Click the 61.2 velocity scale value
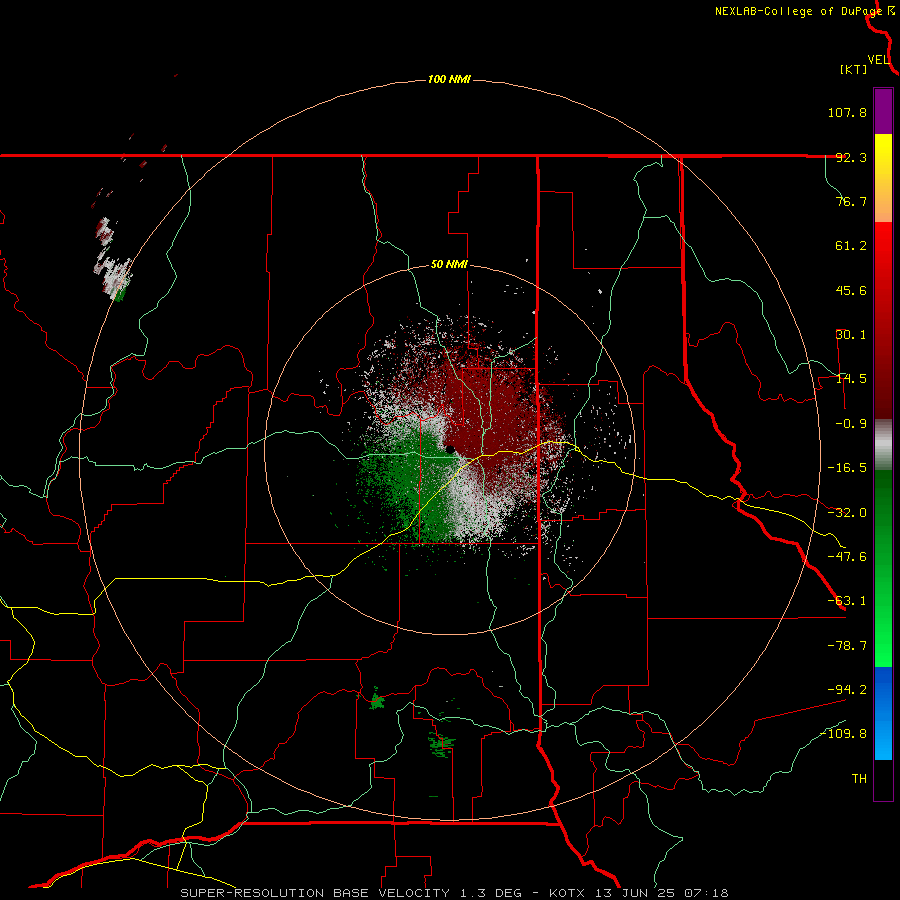The height and width of the screenshot is (900, 900). pos(851,246)
